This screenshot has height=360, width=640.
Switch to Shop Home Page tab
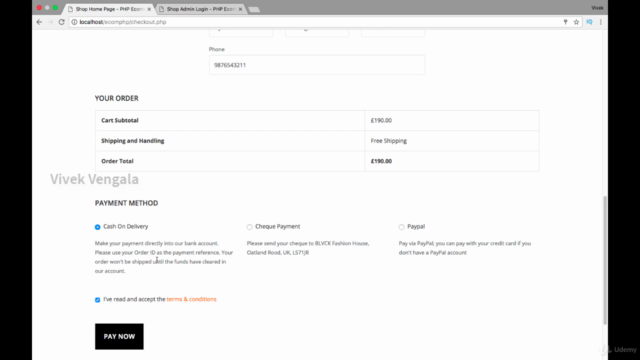coord(109,9)
